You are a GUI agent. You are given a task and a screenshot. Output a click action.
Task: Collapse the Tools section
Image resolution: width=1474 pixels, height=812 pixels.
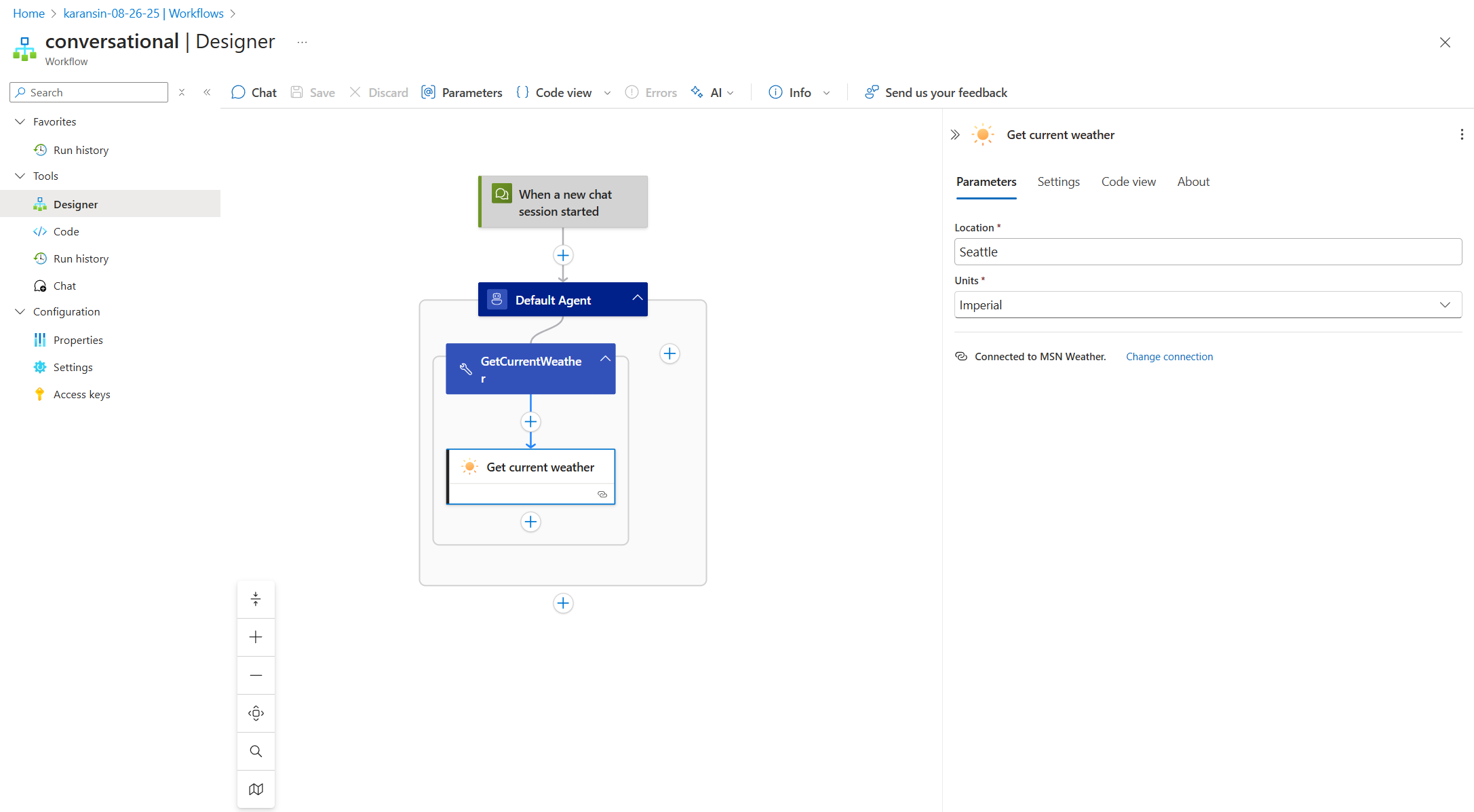(x=20, y=176)
